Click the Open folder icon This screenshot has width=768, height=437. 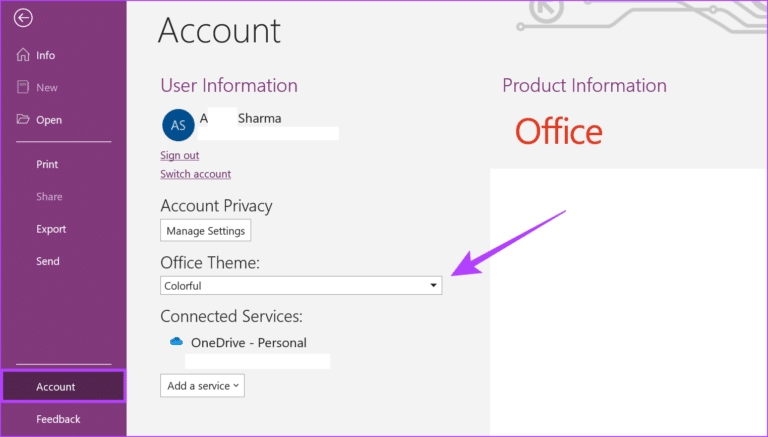point(23,119)
